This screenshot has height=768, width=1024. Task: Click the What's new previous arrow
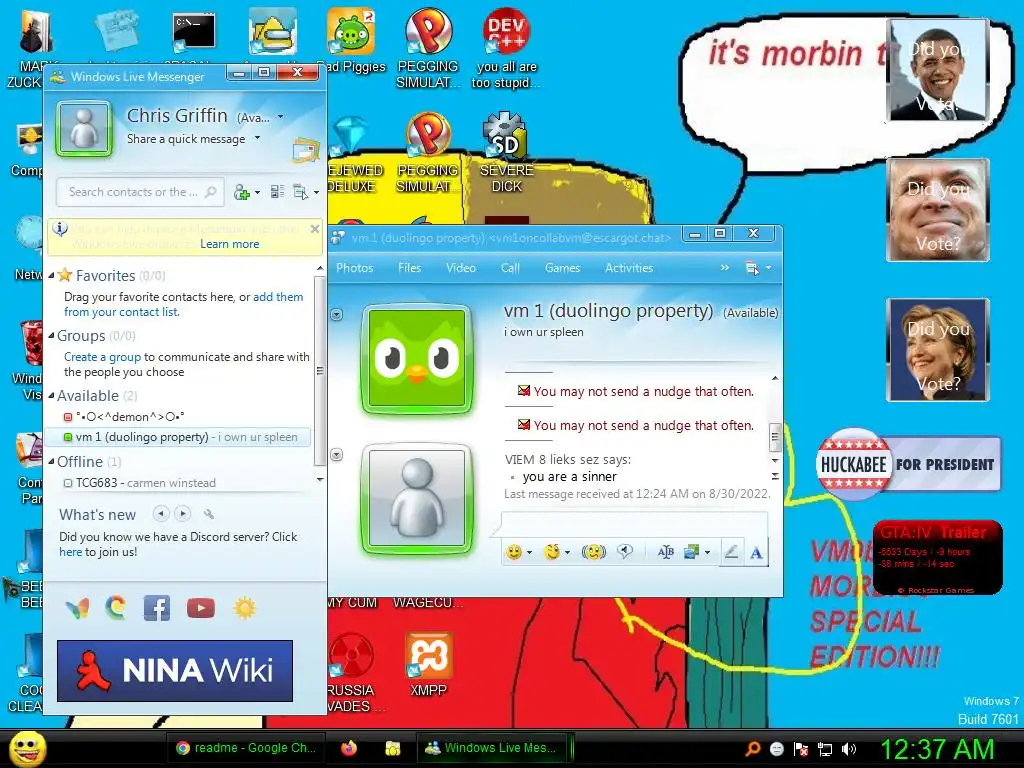161,514
